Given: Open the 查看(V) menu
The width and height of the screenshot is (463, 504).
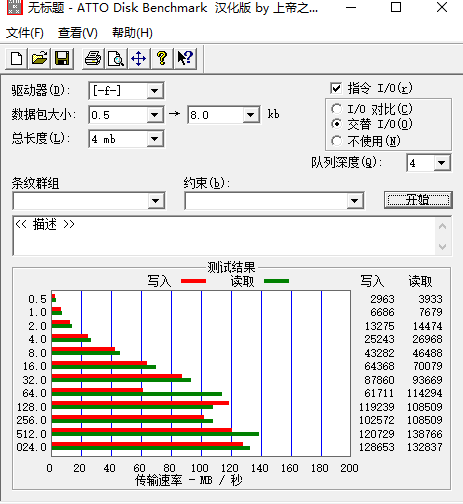Looking at the screenshot, I should click(78, 33).
